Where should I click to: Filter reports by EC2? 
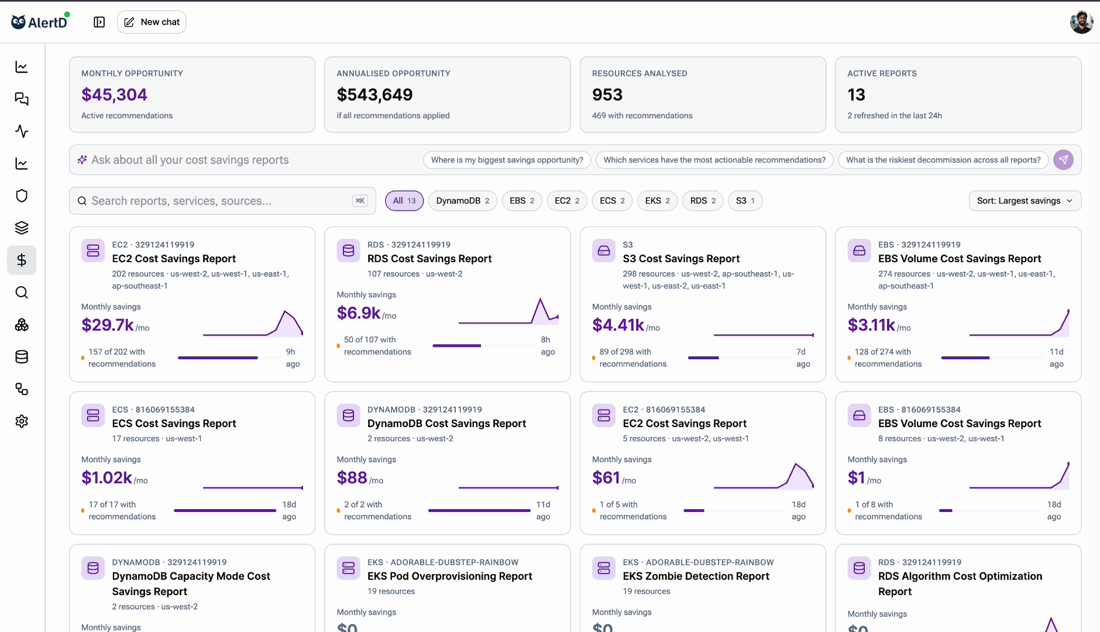[x=567, y=201]
